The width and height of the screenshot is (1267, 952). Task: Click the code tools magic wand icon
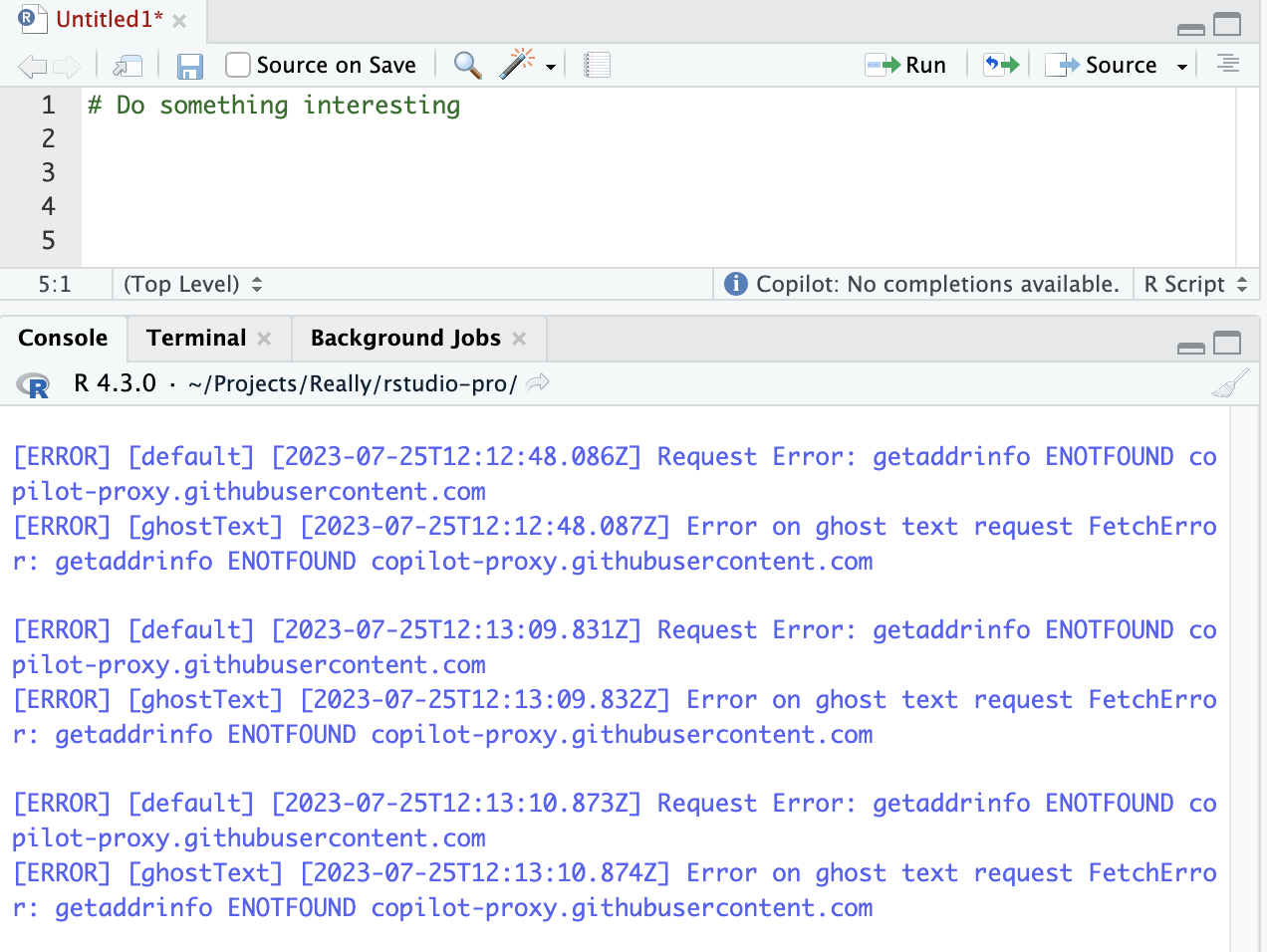click(516, 65)
